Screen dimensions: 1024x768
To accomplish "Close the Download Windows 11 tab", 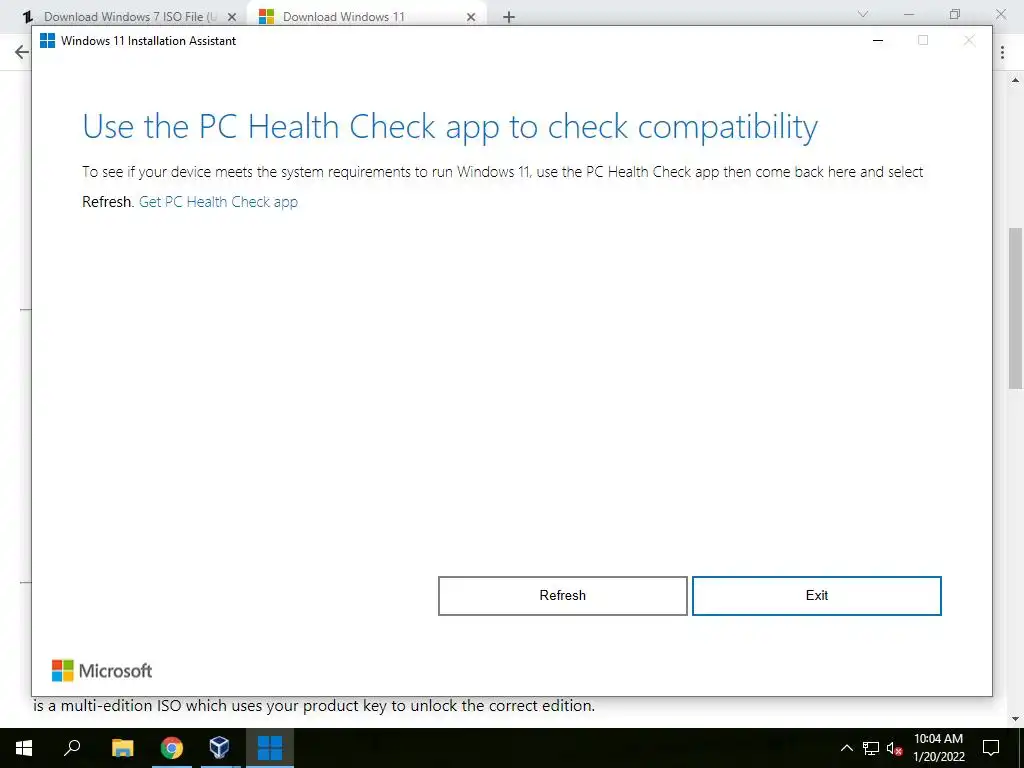I will pos(471,17).
